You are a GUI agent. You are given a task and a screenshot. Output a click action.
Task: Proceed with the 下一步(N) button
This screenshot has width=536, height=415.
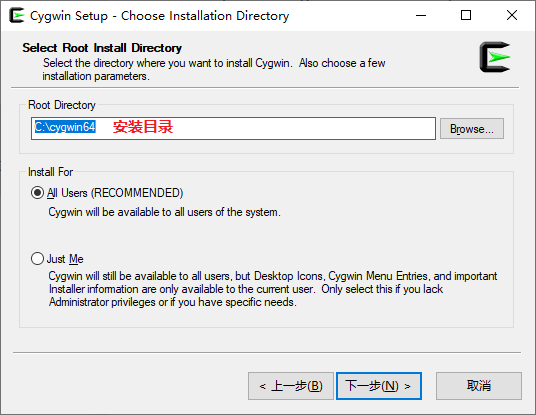379,386
